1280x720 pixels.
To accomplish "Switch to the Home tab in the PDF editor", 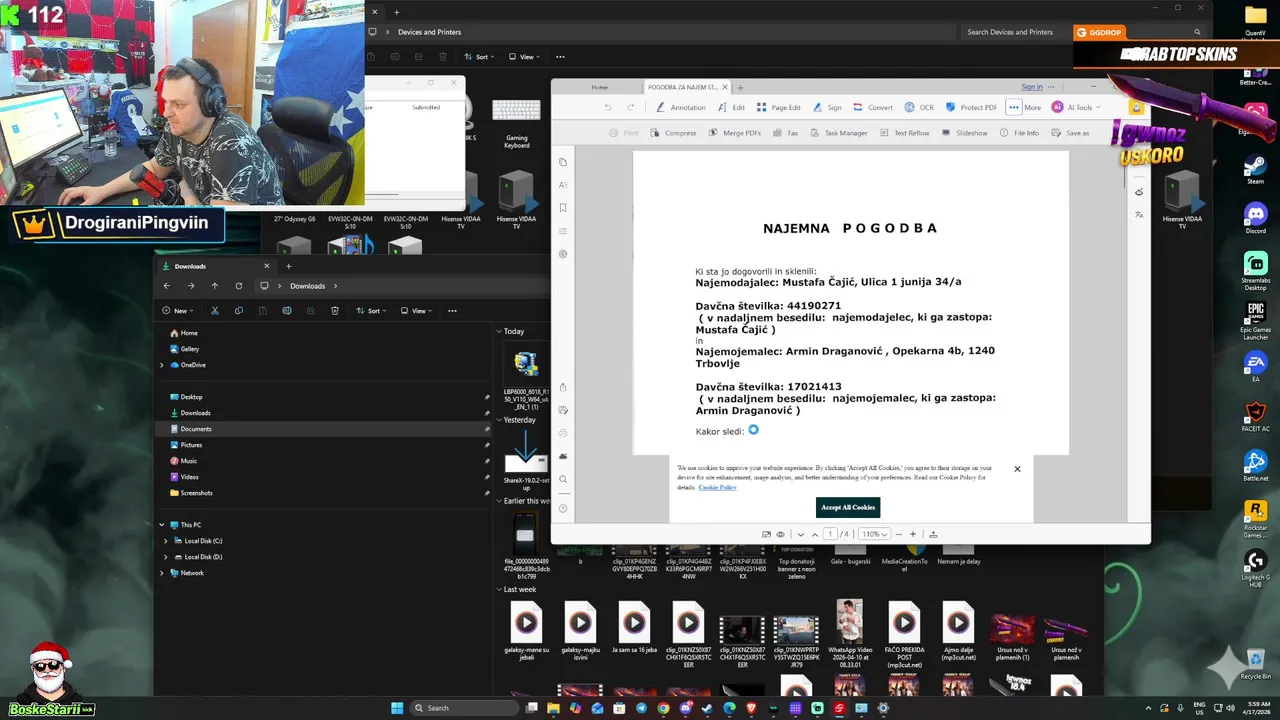I will coord(599,87).
